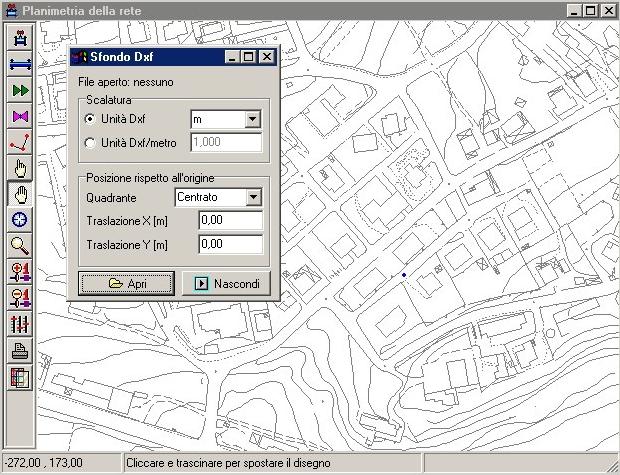The height and width of the screenshot is (475, 620).
Task: Click the vertical sliders settings icon
Action: pyautogui.click(x=20, y=325)
